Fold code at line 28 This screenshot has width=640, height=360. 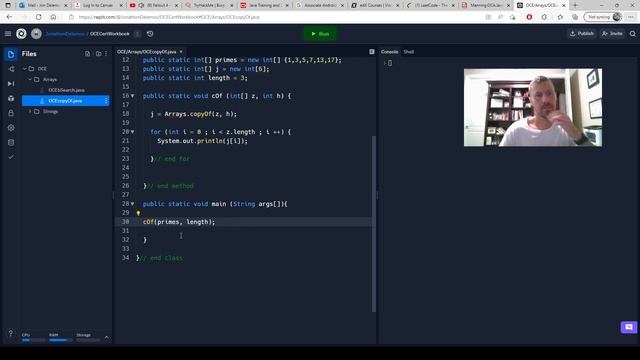(132, 204)
